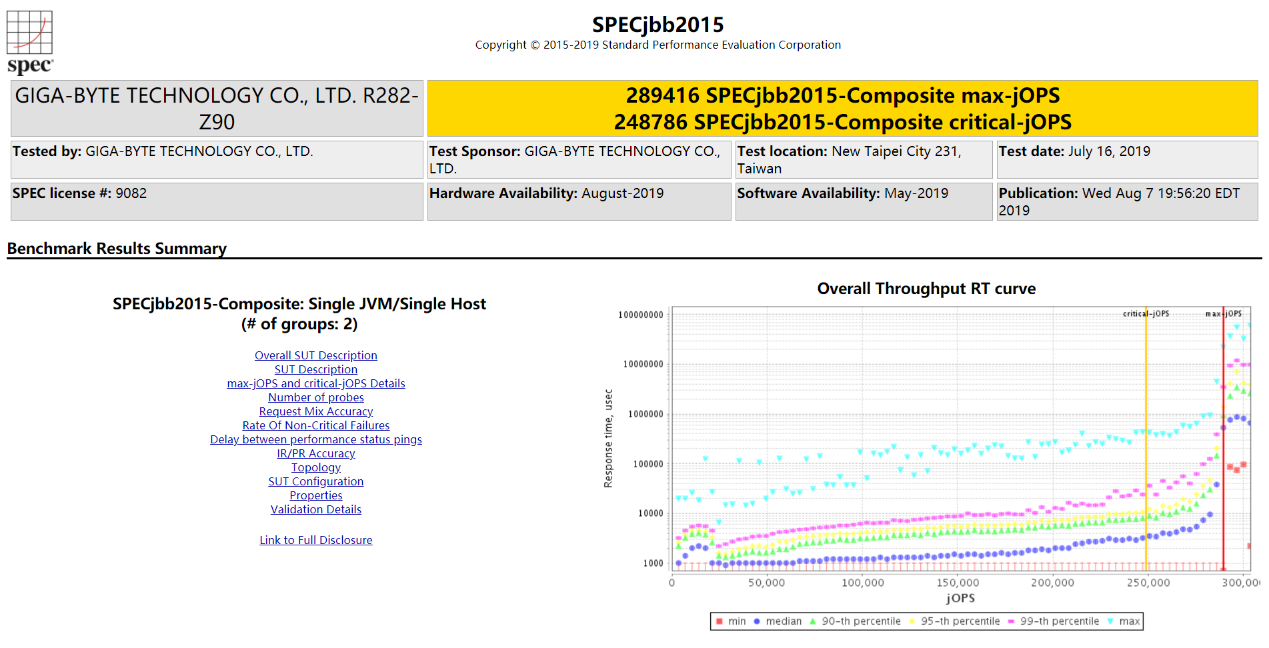This screenshot has width=1269, height=648.
Task: Click the 100000000 y-axis tick label
Action: tap(640, 315)
